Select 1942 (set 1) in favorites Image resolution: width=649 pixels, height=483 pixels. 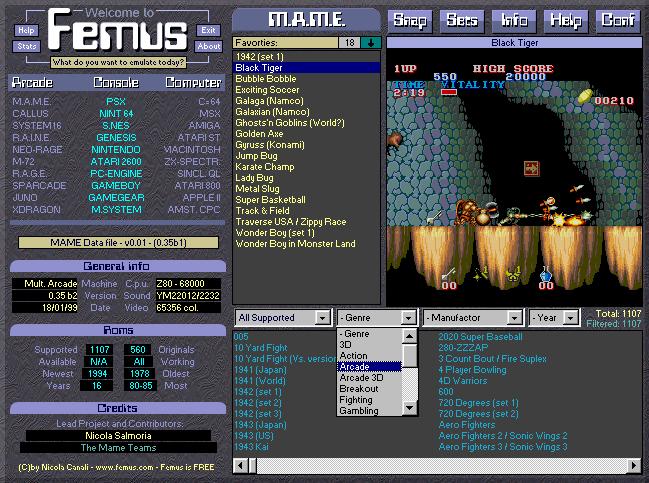(306, 57)
